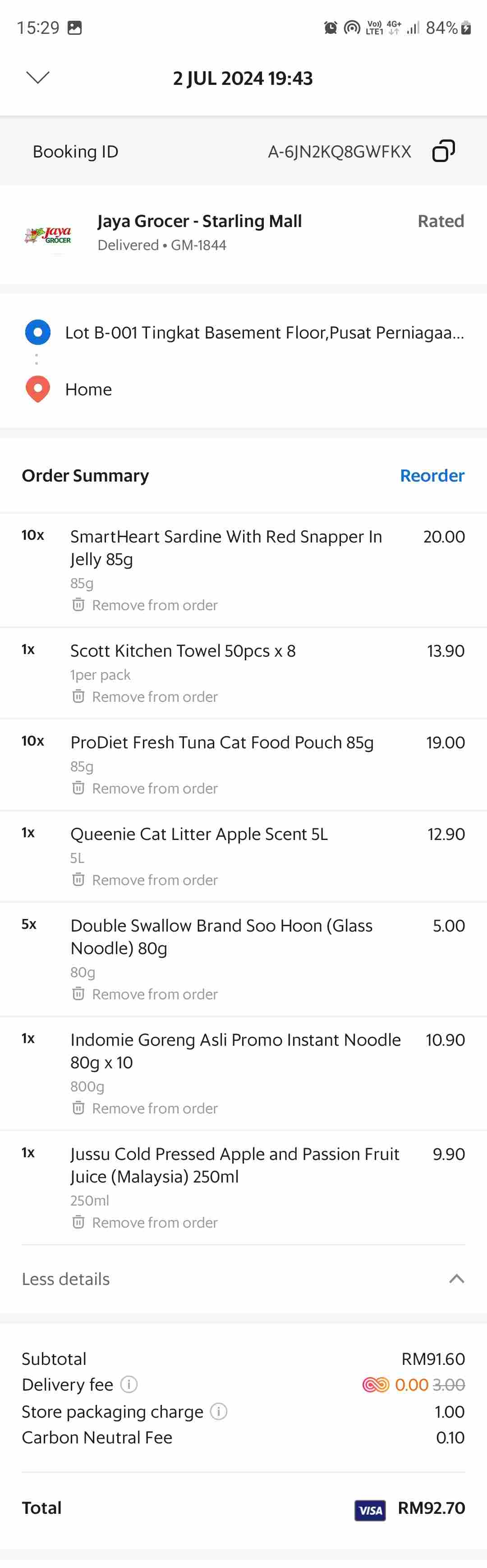
Task: Select the Jaya Grocer - Starling Mall title
Action: (x=199, y=221)
